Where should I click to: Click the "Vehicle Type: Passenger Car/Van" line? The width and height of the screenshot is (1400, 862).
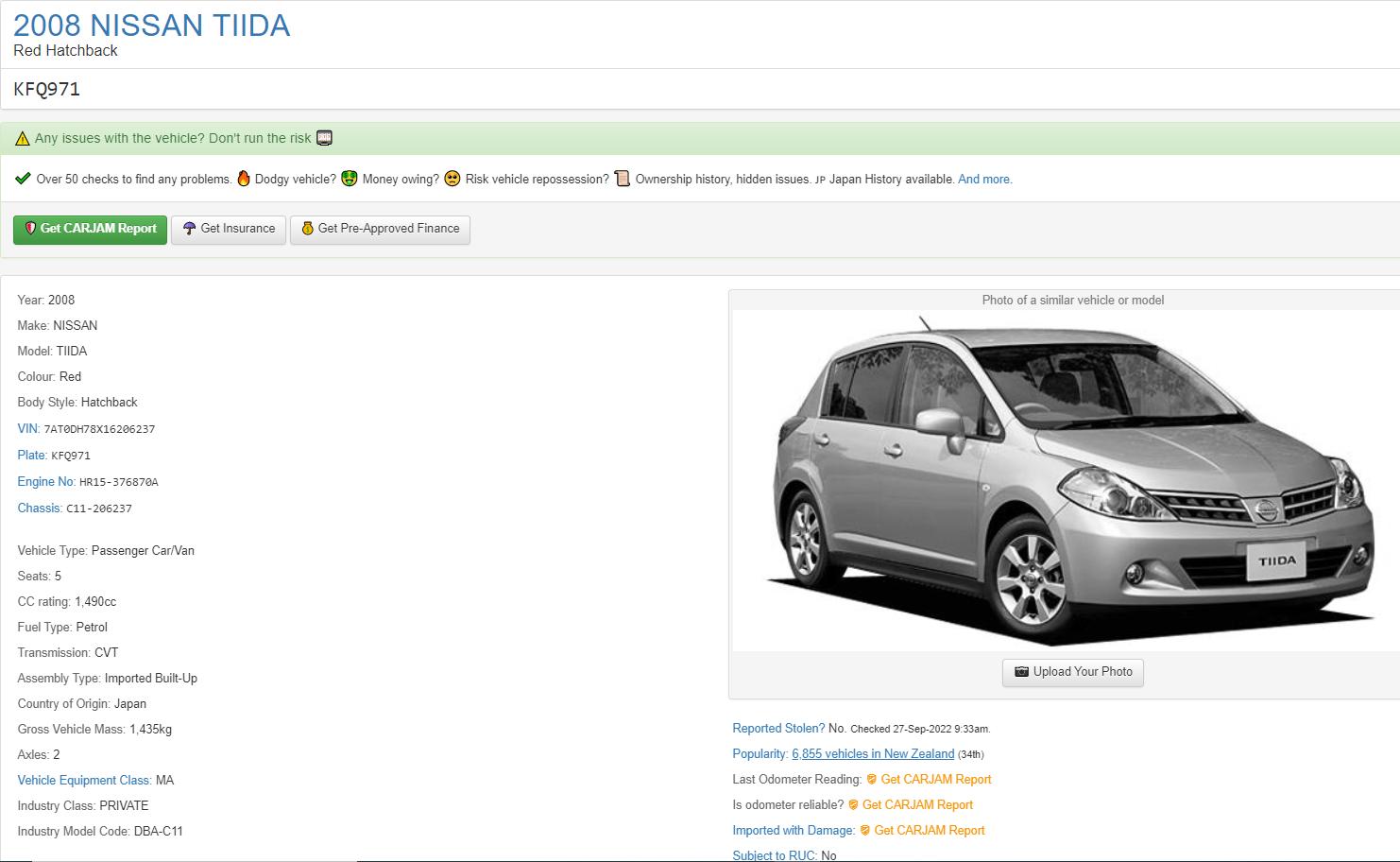coord(106,551)
